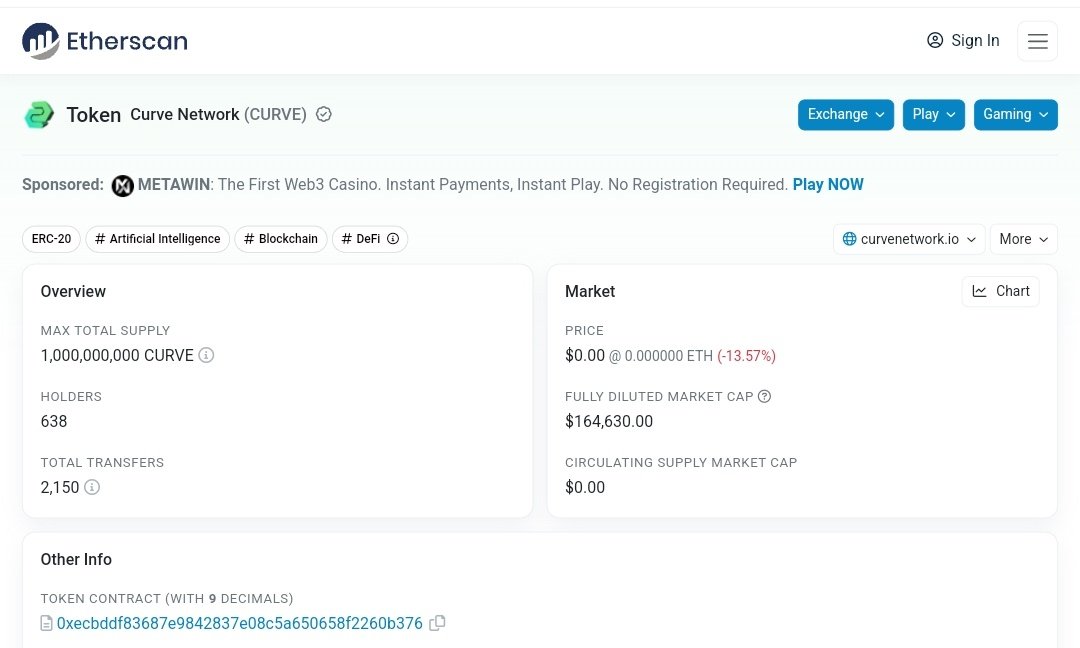Click the Chart button in Market
This screenshot has width=1080, height=648.
(x=1000, y=291)
